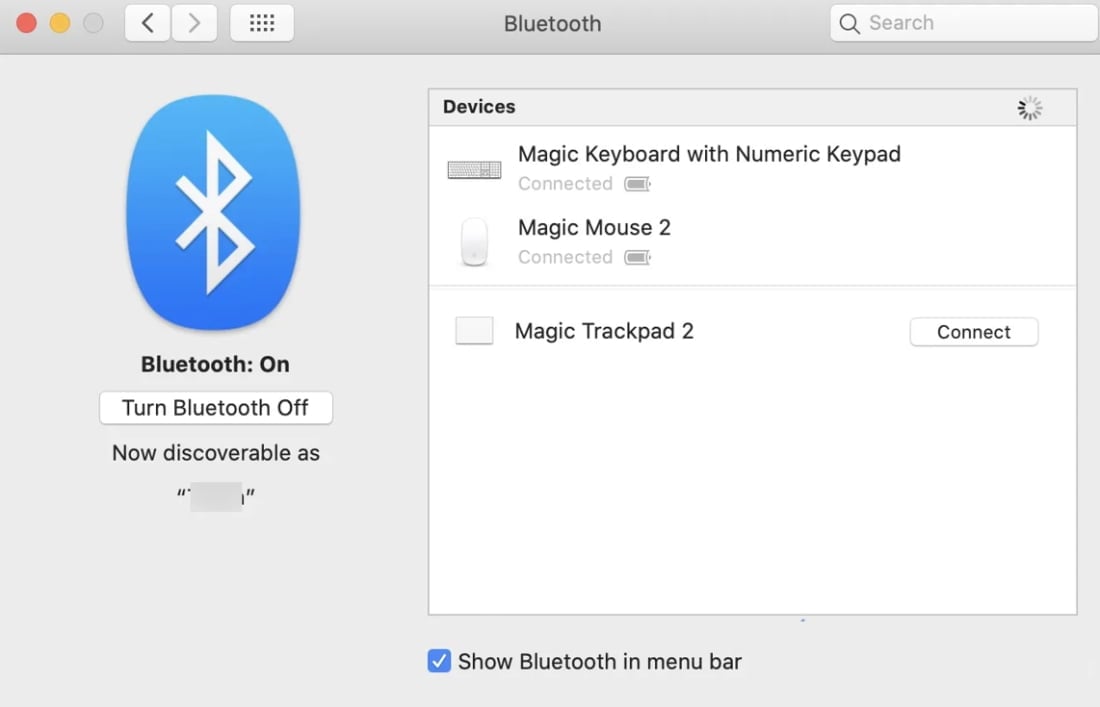Go forward with the right chevron button
This screenshot has height=707, width=1100.
194,23
